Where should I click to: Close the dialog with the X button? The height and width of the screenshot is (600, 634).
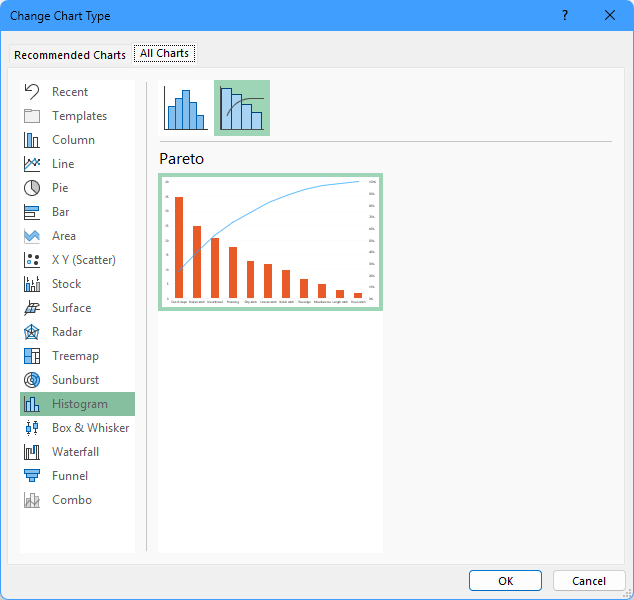click(610, 15)
